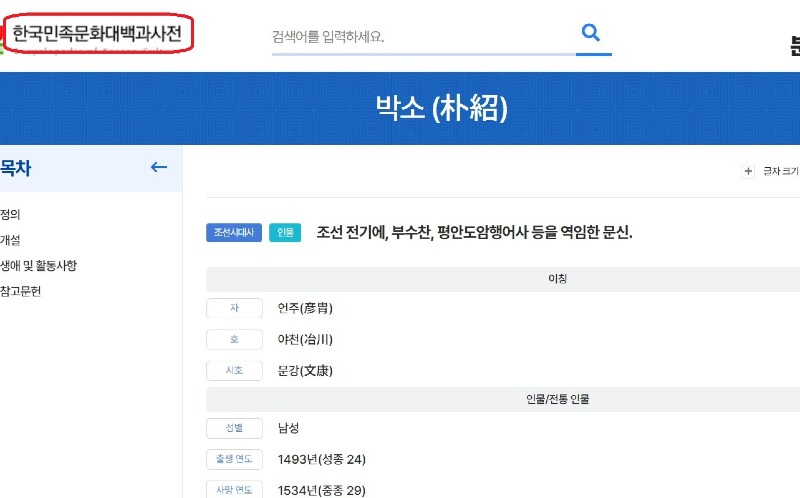Click the magnifier search icon
This screenshot has width=800, height=498.
[590, 33]
